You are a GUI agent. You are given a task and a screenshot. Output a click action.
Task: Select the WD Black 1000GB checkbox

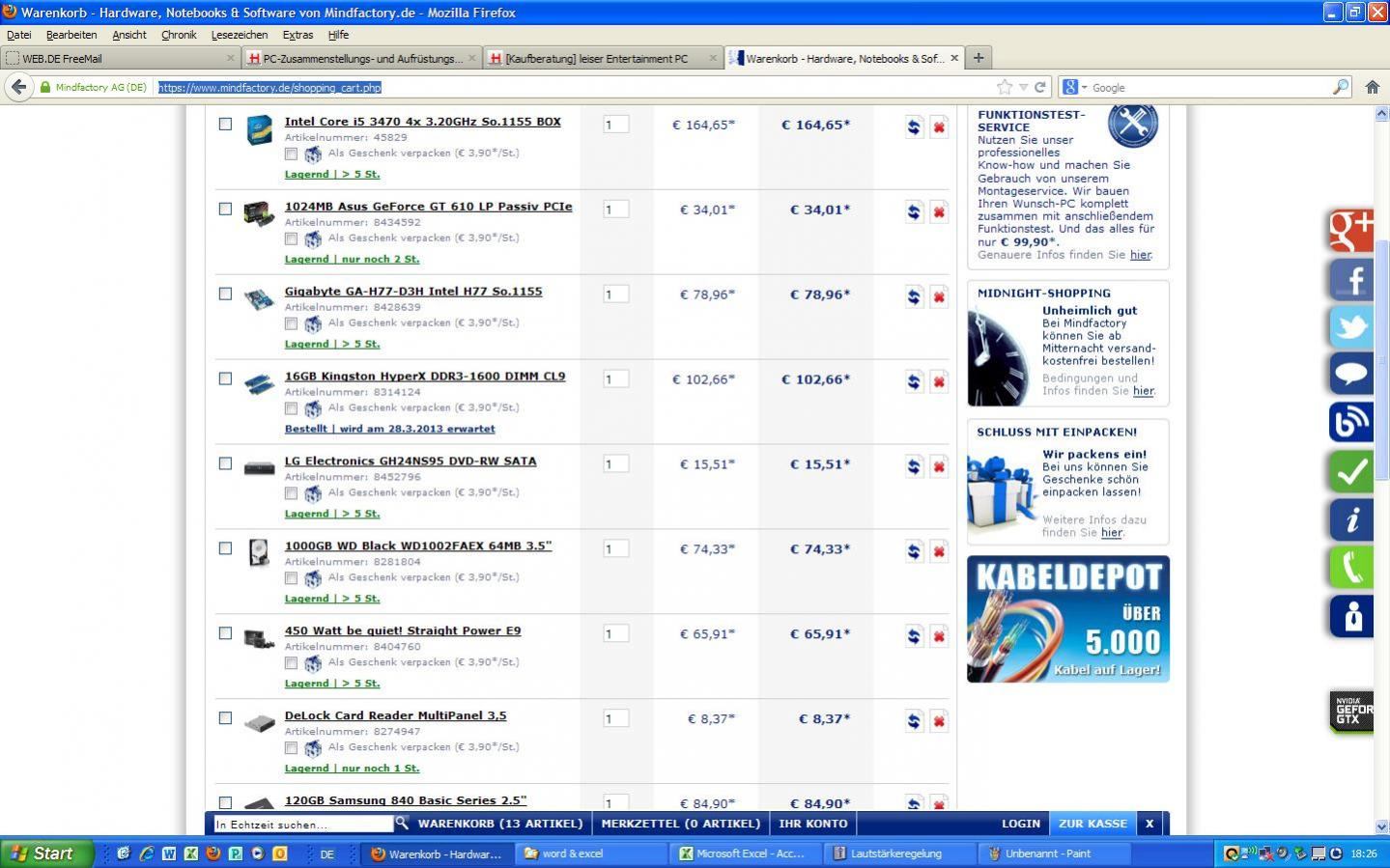[x=225, y=548]
